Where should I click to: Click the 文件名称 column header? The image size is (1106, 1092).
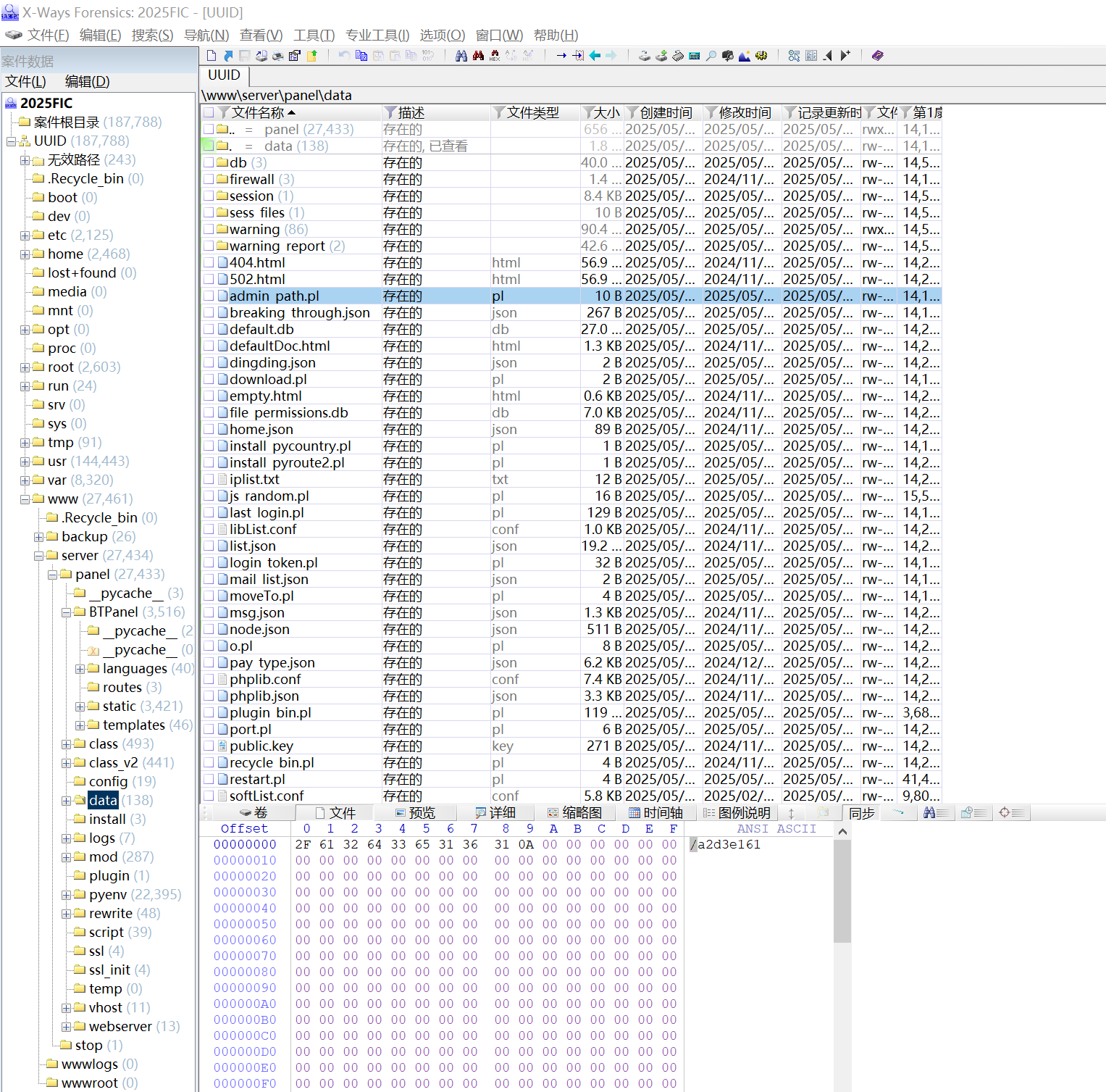[258, 112]
